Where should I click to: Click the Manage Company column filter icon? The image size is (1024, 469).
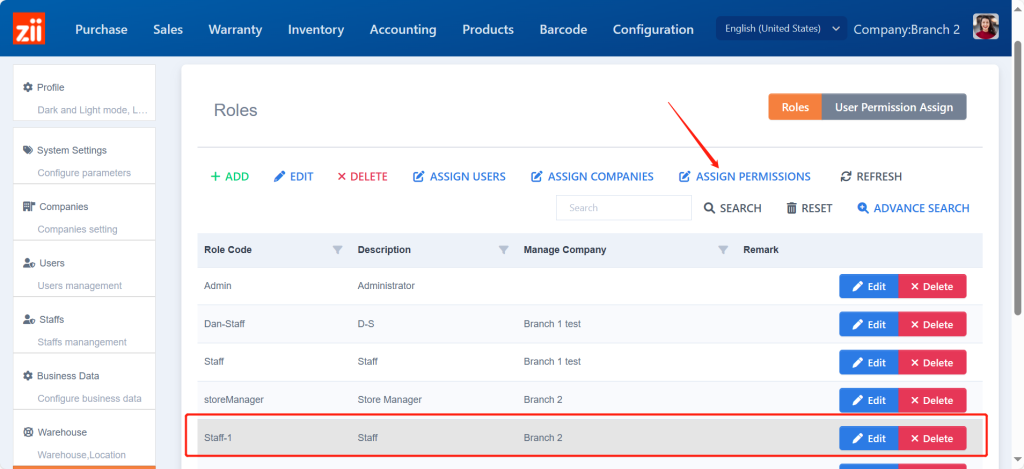pos(723,250)
